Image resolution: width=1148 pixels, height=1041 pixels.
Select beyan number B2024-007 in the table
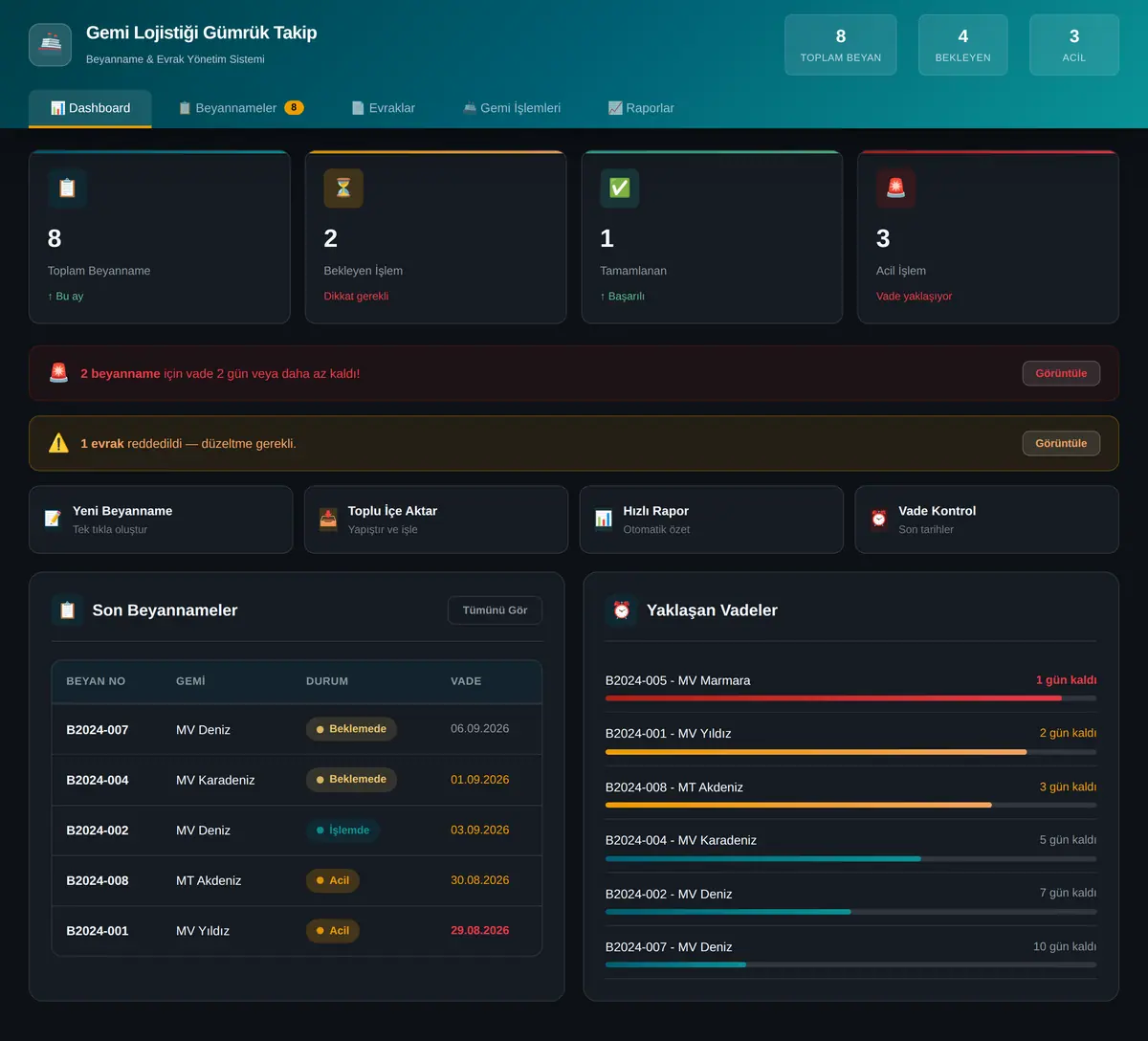[x=98, y=730]
